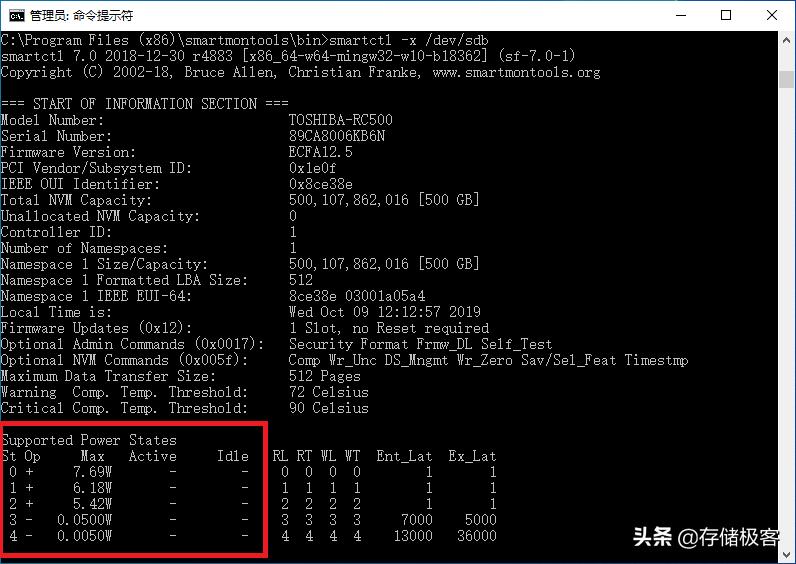This screenshot has height=564, width=796.
Task: Click power state 2 max '5.42W'
Action: pyautogui.click(x=92, y=504)
